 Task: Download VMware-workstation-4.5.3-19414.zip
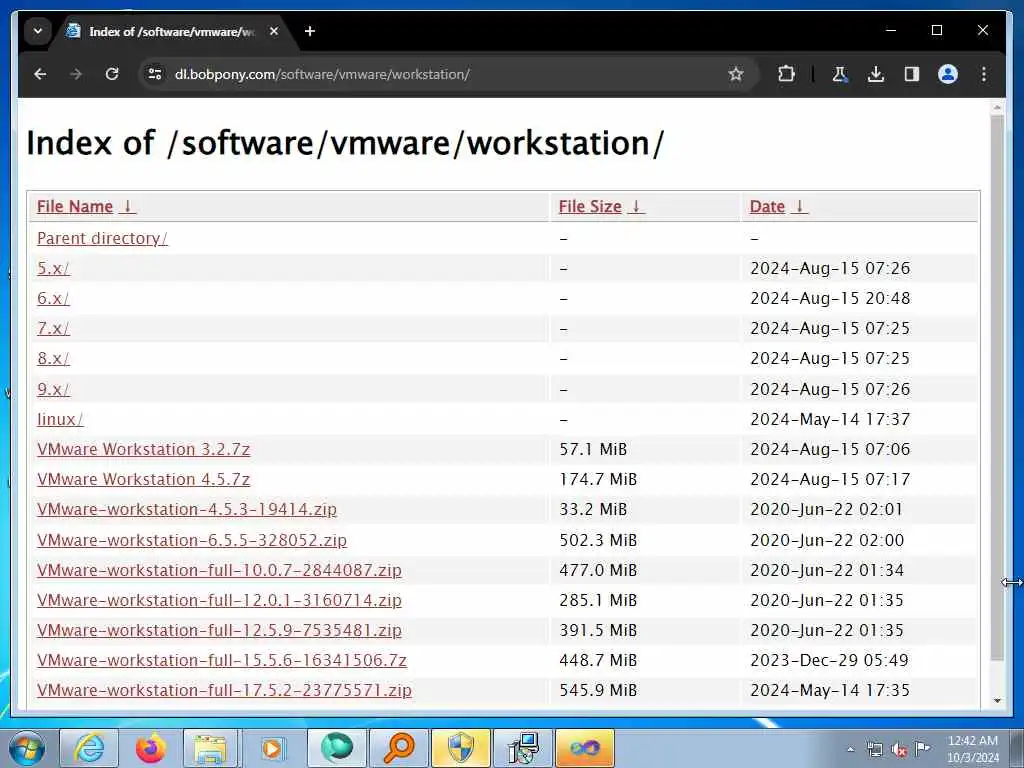point(187,509)
